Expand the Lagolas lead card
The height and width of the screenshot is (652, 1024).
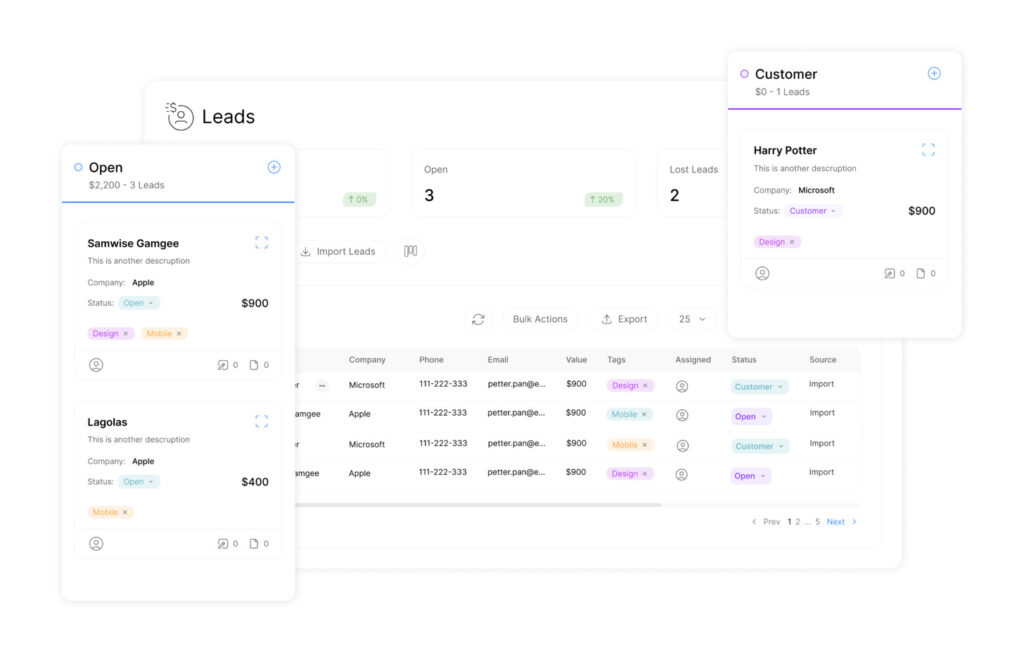coord(261,421)
